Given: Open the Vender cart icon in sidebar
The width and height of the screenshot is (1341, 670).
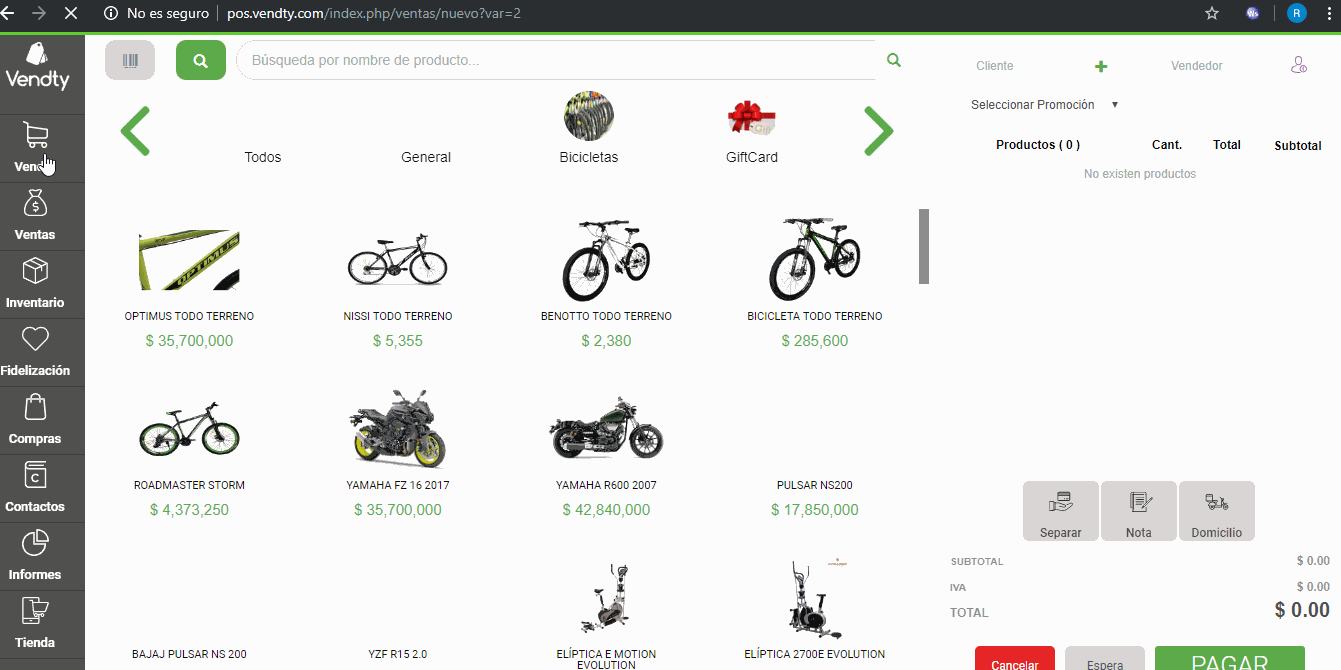Looking at the screenshot, I should pos(36,135).
